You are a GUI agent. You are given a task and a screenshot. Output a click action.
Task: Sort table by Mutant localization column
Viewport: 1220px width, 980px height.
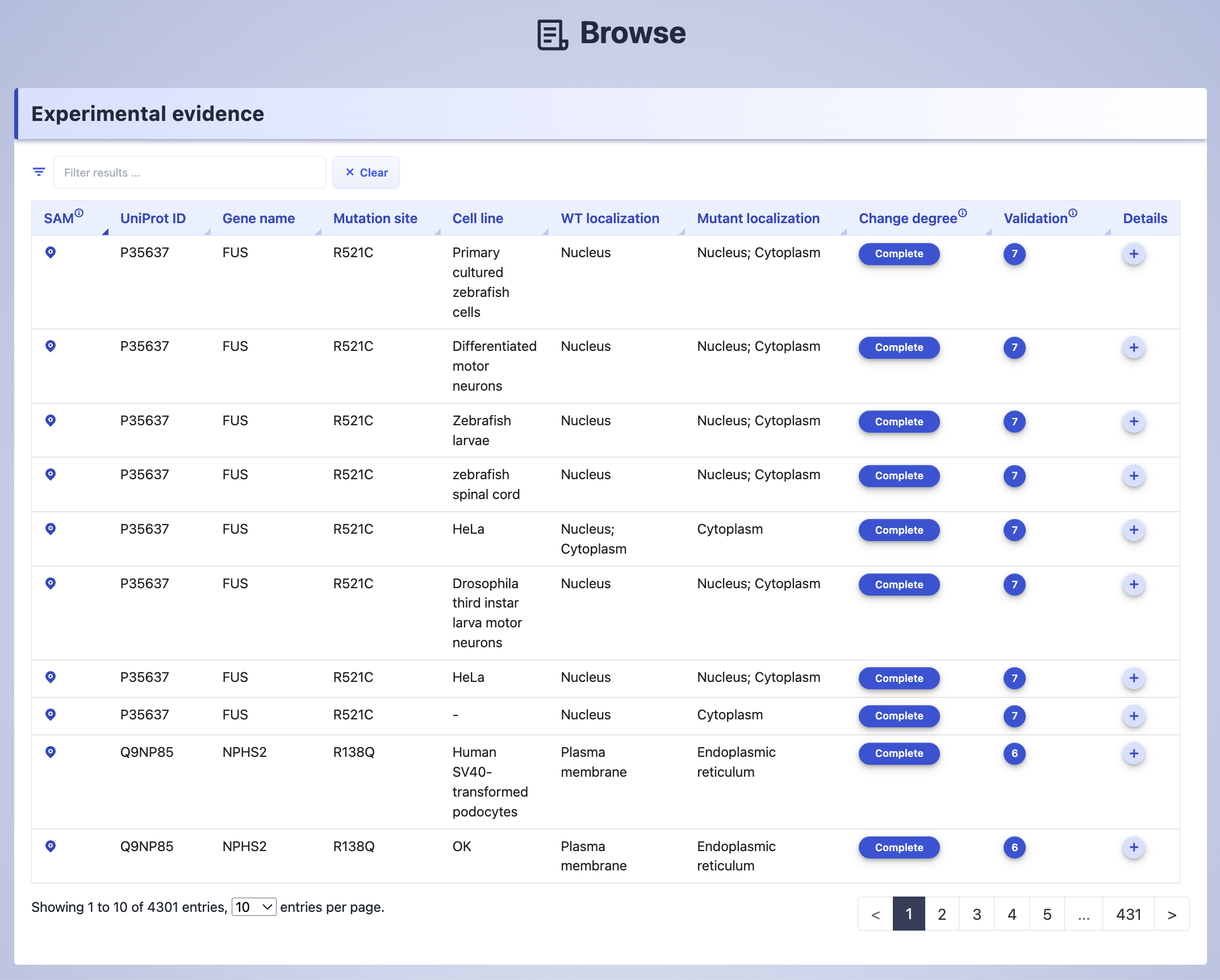click(758, 219)
